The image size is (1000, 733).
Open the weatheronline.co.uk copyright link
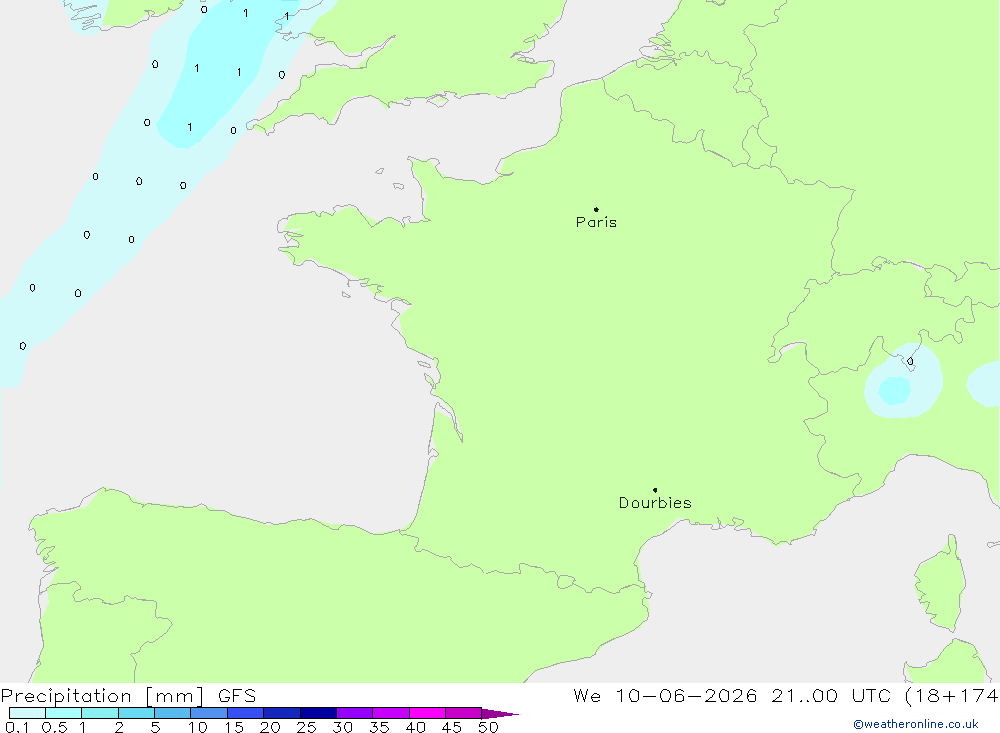coord(916,724)
